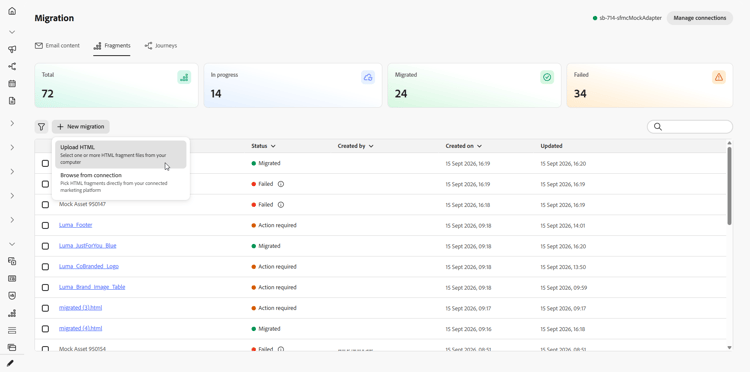This screenshot has width=750, height=372.
Task: Open the horizontal lines sidebar icon
Action: 12,330
